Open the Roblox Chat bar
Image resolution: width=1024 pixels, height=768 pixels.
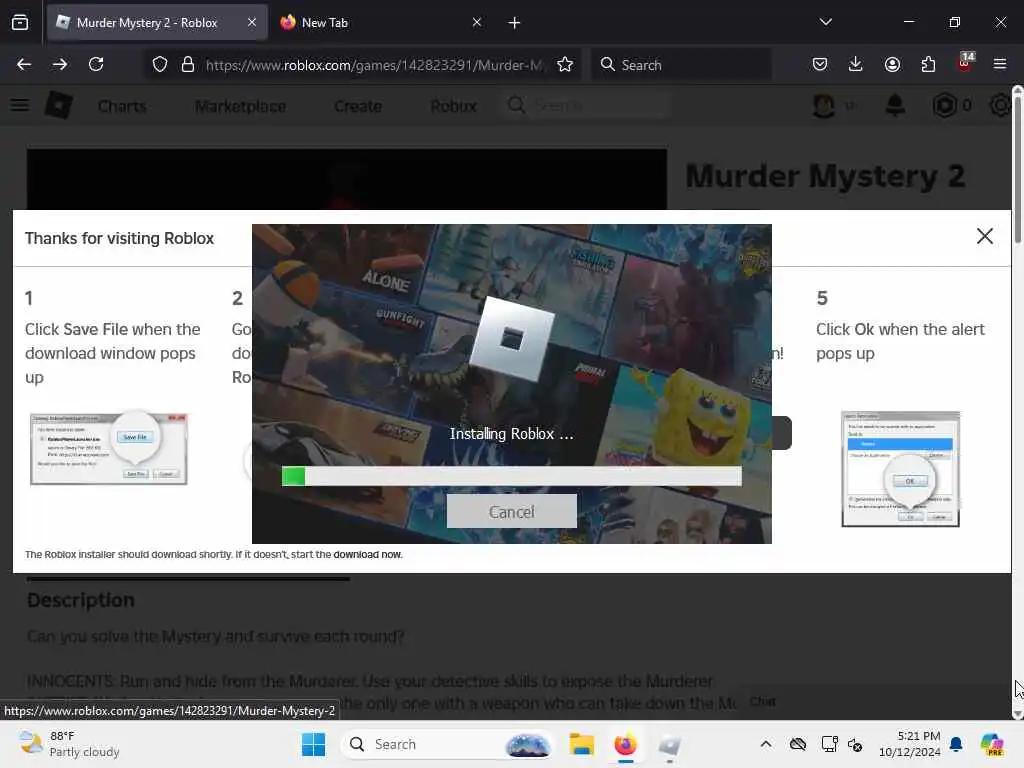(763, 702)
